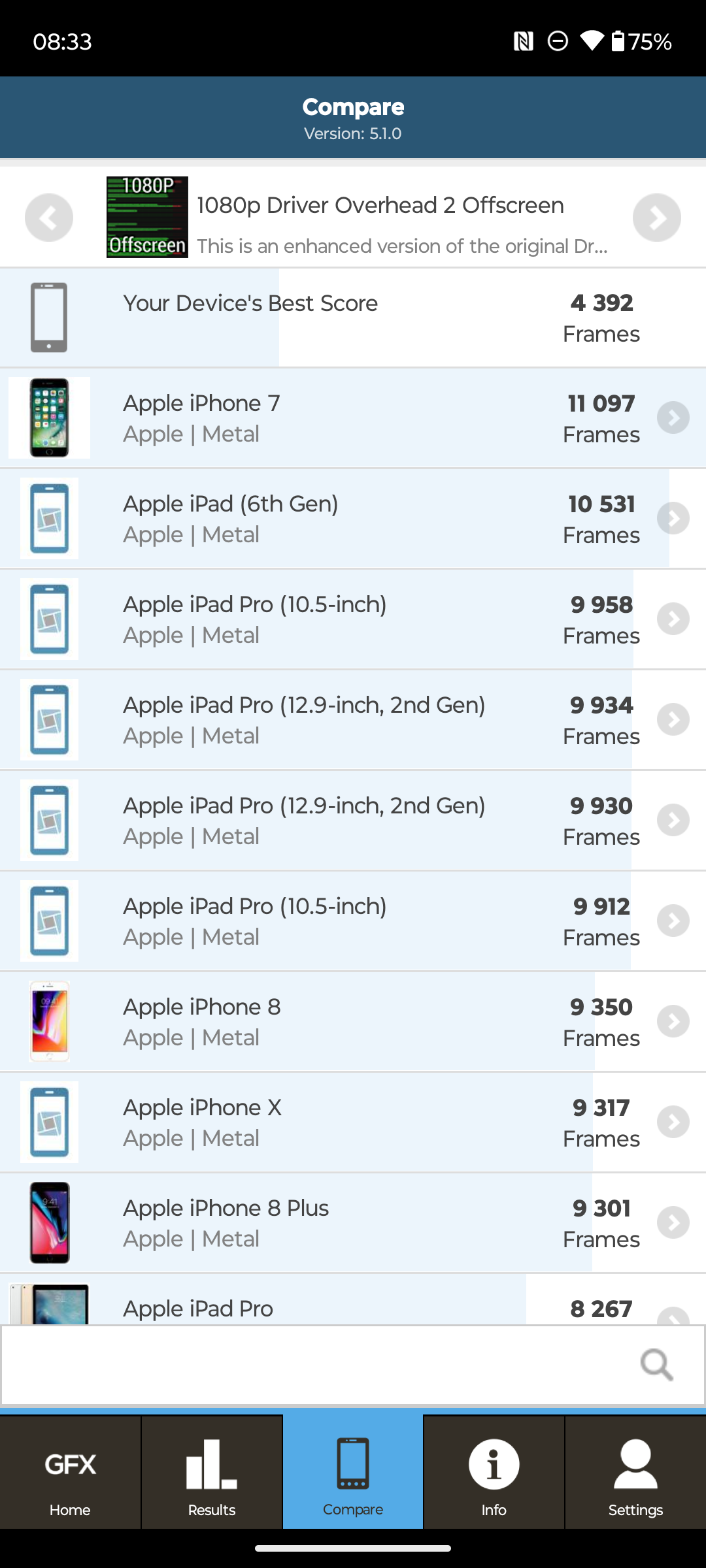This screenshot has height=1568, width=706.
Task: Select Apple iPad Pro (10.5-inch) 9 958 entry
Action: point(327,619)
